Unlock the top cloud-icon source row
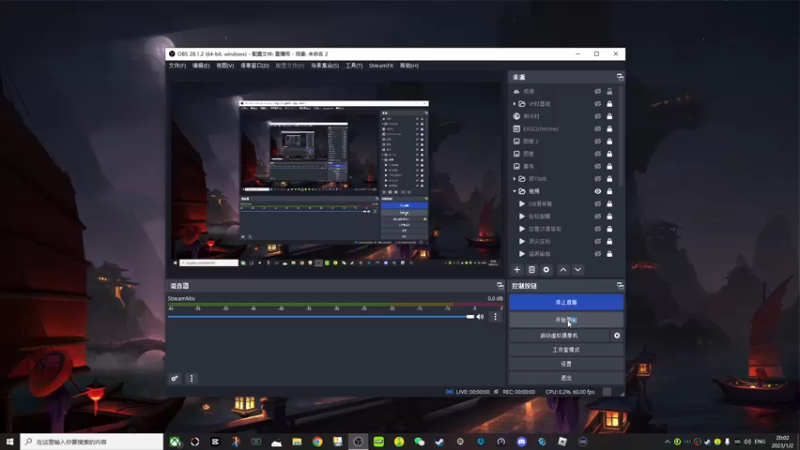Viewport: 800px width, 450px height. pyautogui.click(x=609, y=91)
